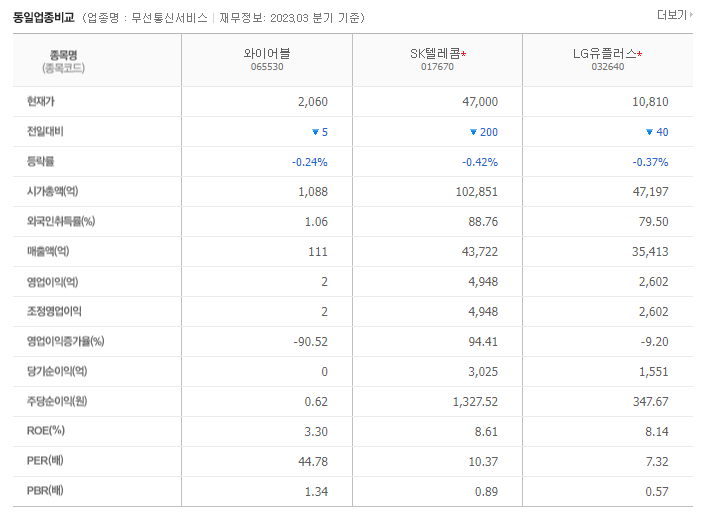Viewport: 701px width, 512px height.
Task: Select stock code 032640
Action: 608,67
